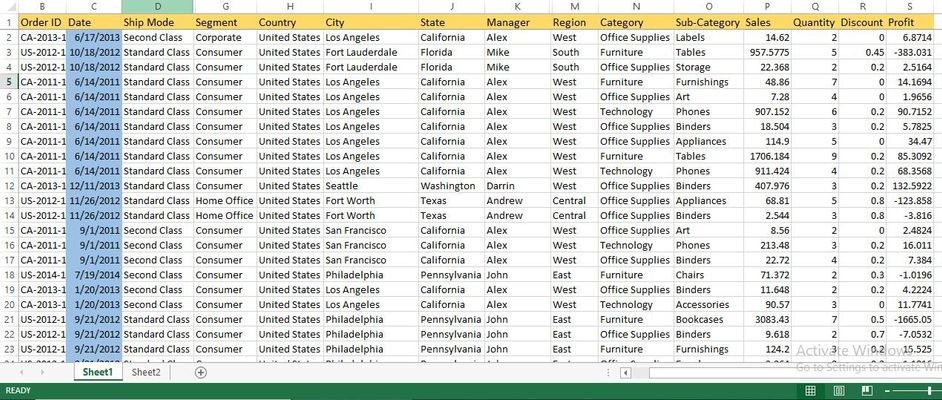Add a new sheet with plus icon

tap(200, 372)
